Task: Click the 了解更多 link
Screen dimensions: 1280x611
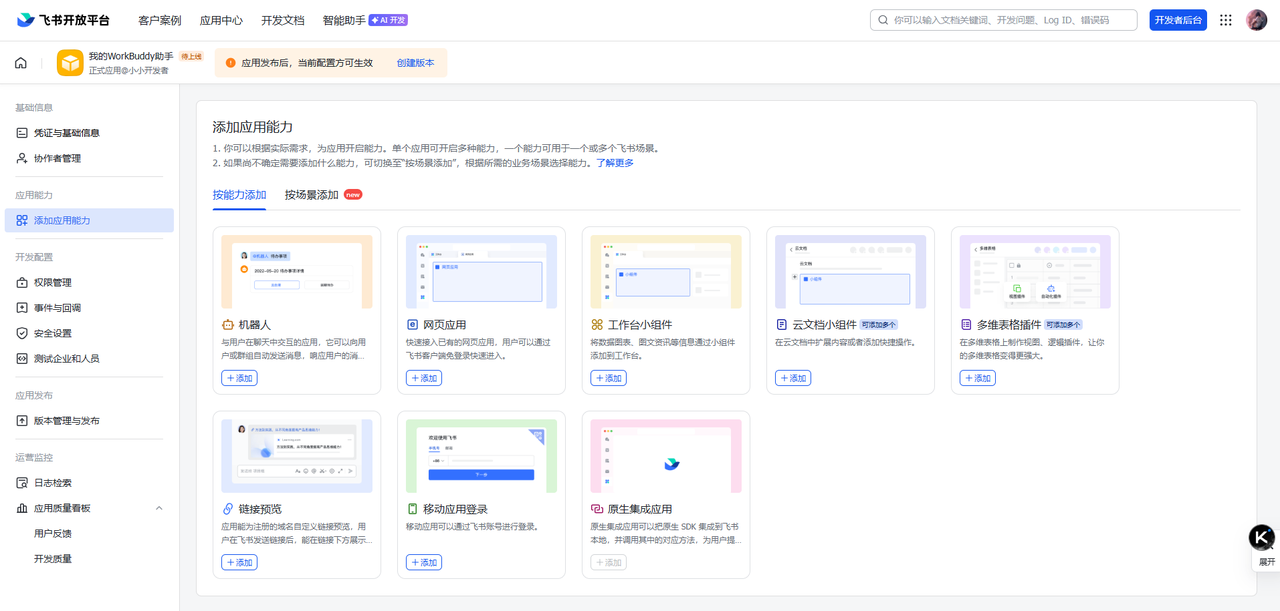Action: [x=615, y=163]
